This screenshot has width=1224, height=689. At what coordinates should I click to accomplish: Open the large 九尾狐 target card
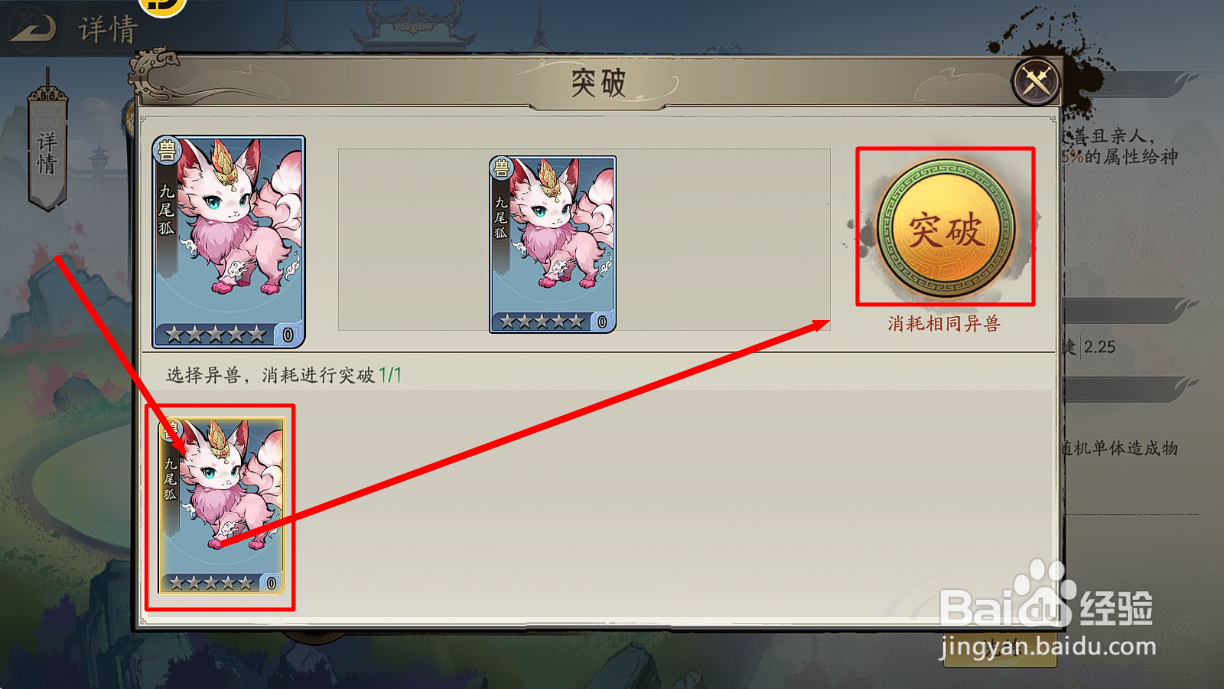tap(228, 241)
